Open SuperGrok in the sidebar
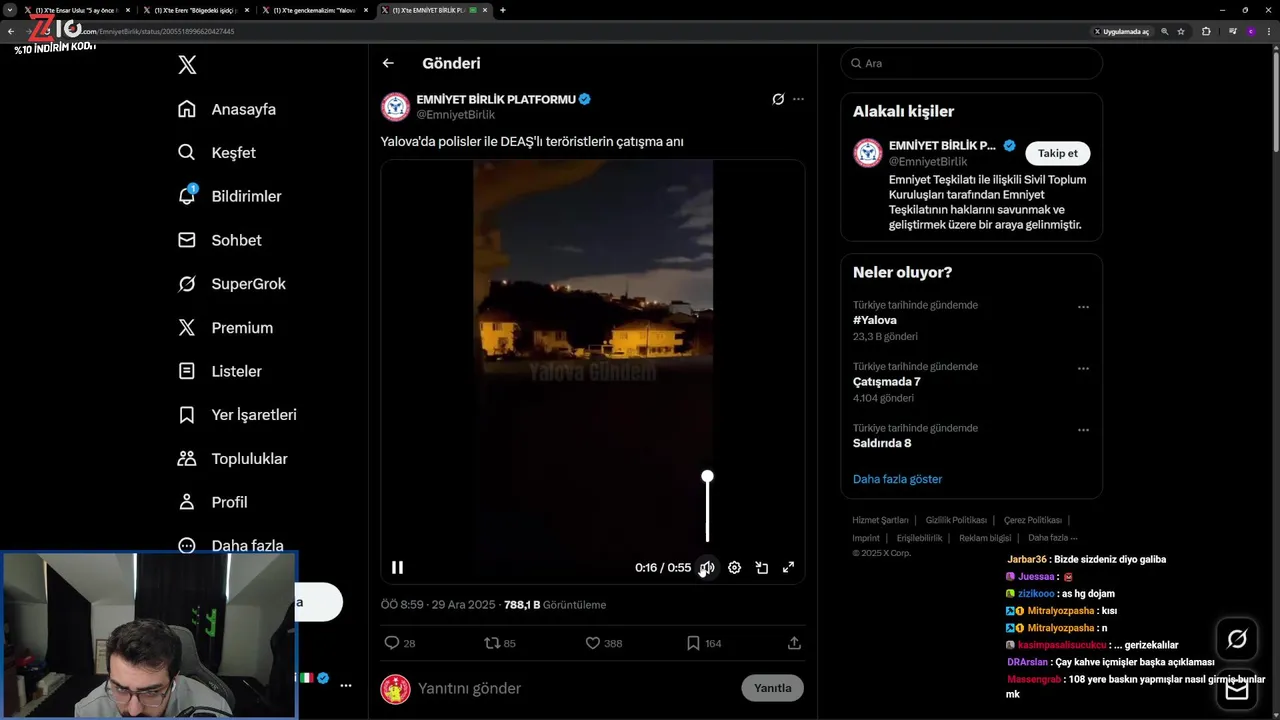Image resolution: width=1280 pixels, height=720 pixels. click(x=232, y=284)
